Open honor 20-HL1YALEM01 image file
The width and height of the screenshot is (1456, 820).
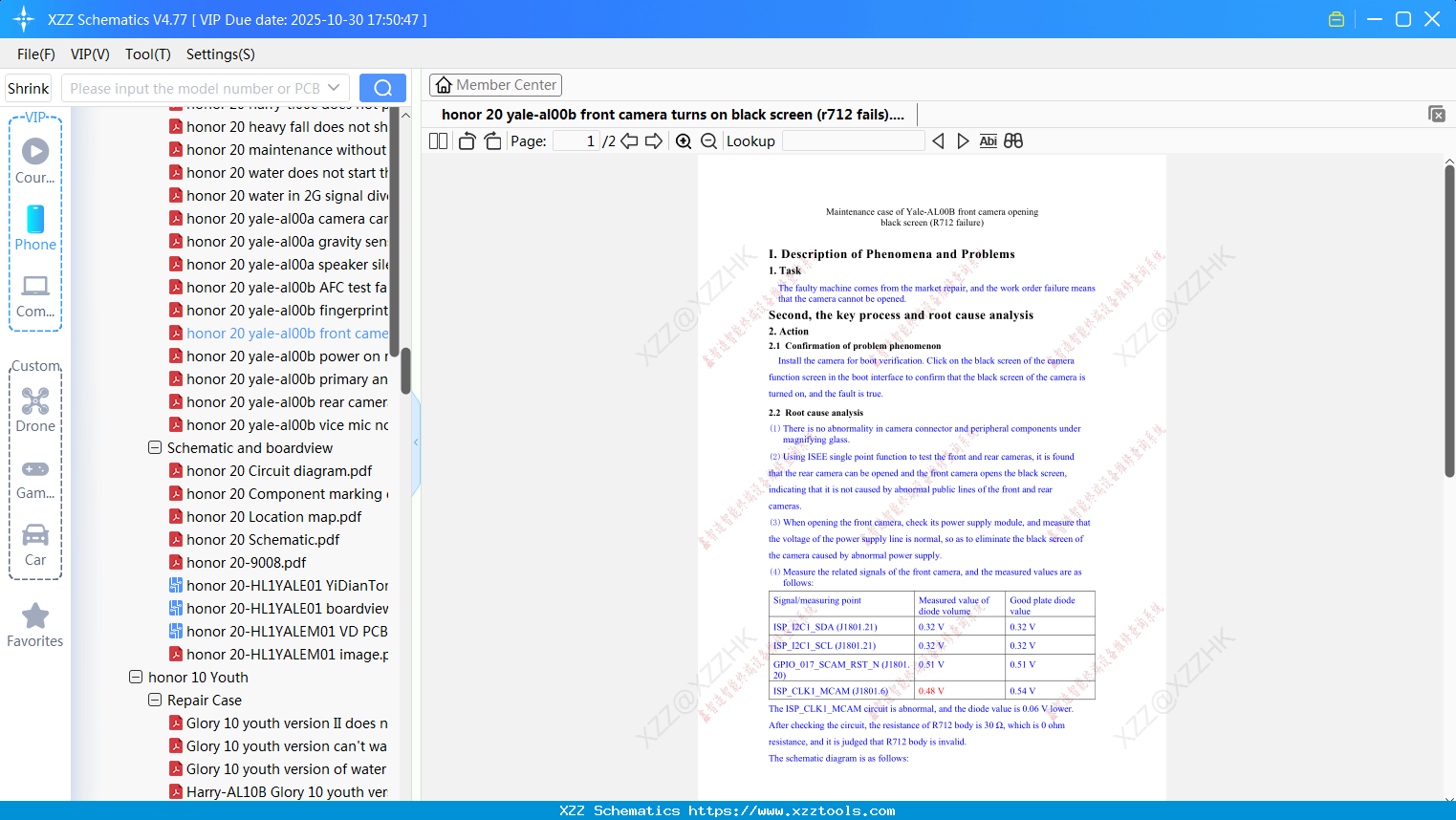pos(279,655)
